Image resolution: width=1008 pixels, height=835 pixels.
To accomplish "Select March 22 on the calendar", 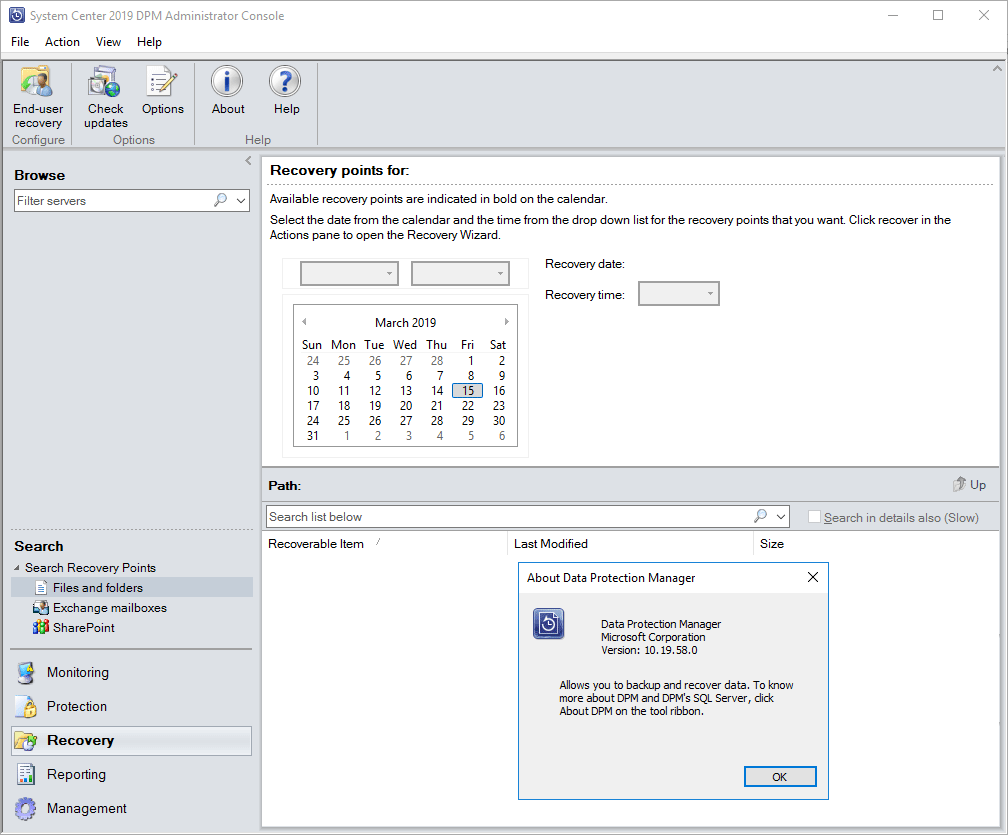I will pyautogui.click(x=467, y=406).
